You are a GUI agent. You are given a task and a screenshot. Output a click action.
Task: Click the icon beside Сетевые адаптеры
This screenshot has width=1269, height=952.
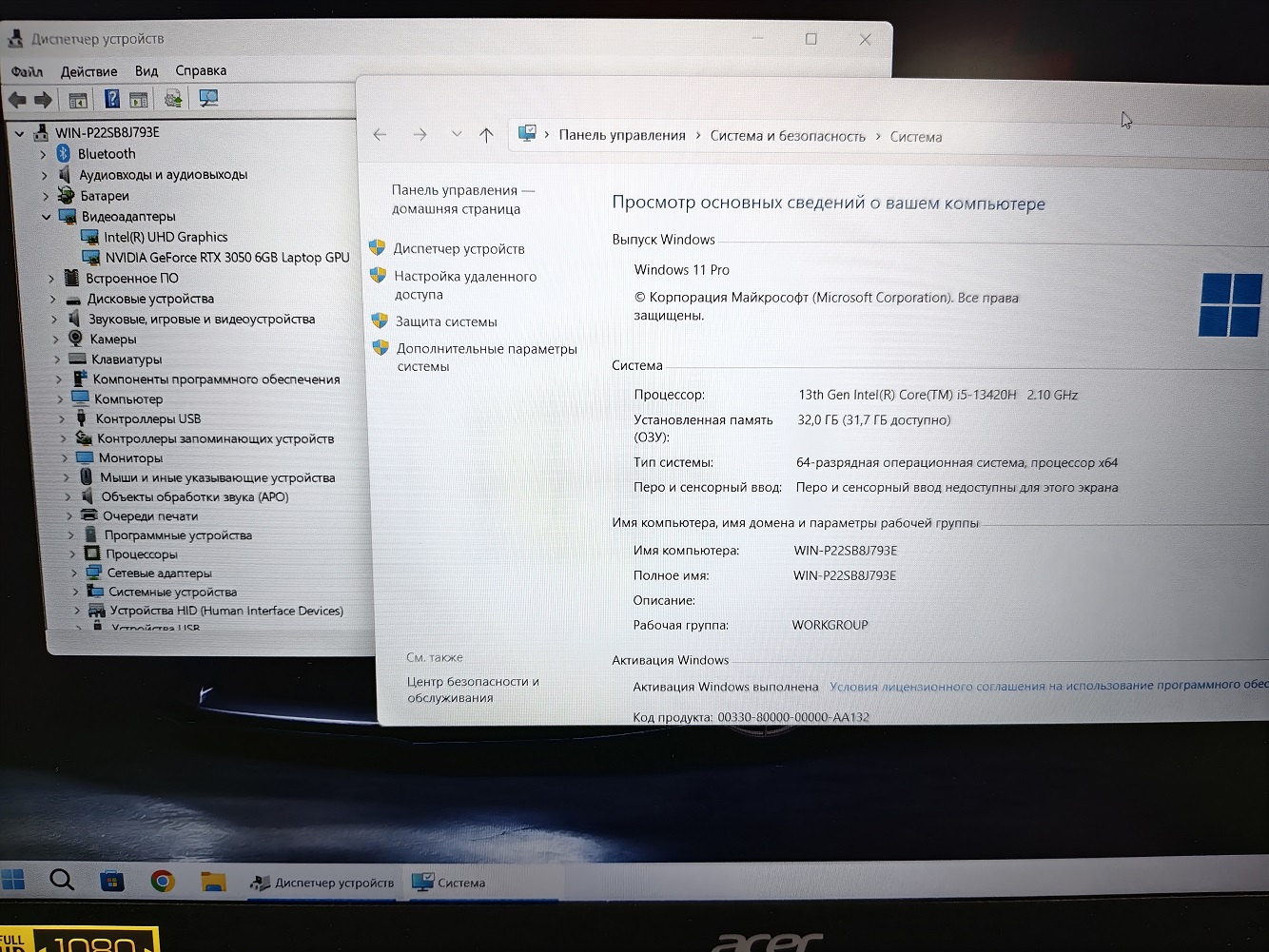click(x=93, y=573)
